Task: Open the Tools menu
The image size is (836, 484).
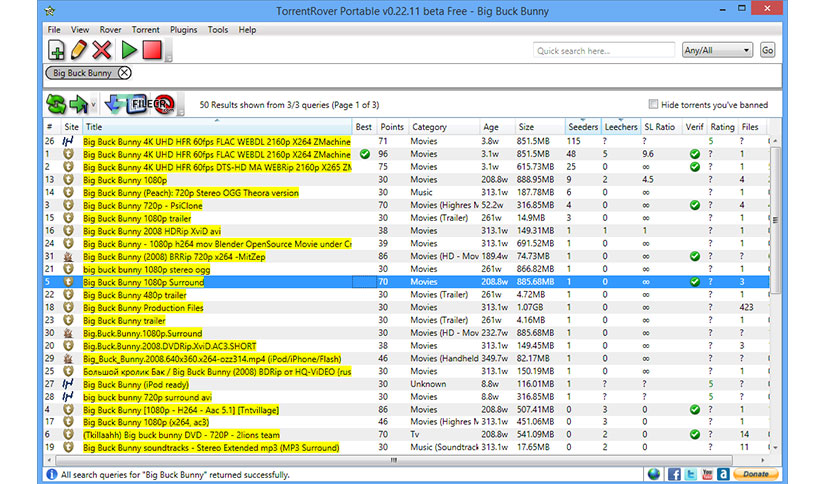Action: point(218,30)
